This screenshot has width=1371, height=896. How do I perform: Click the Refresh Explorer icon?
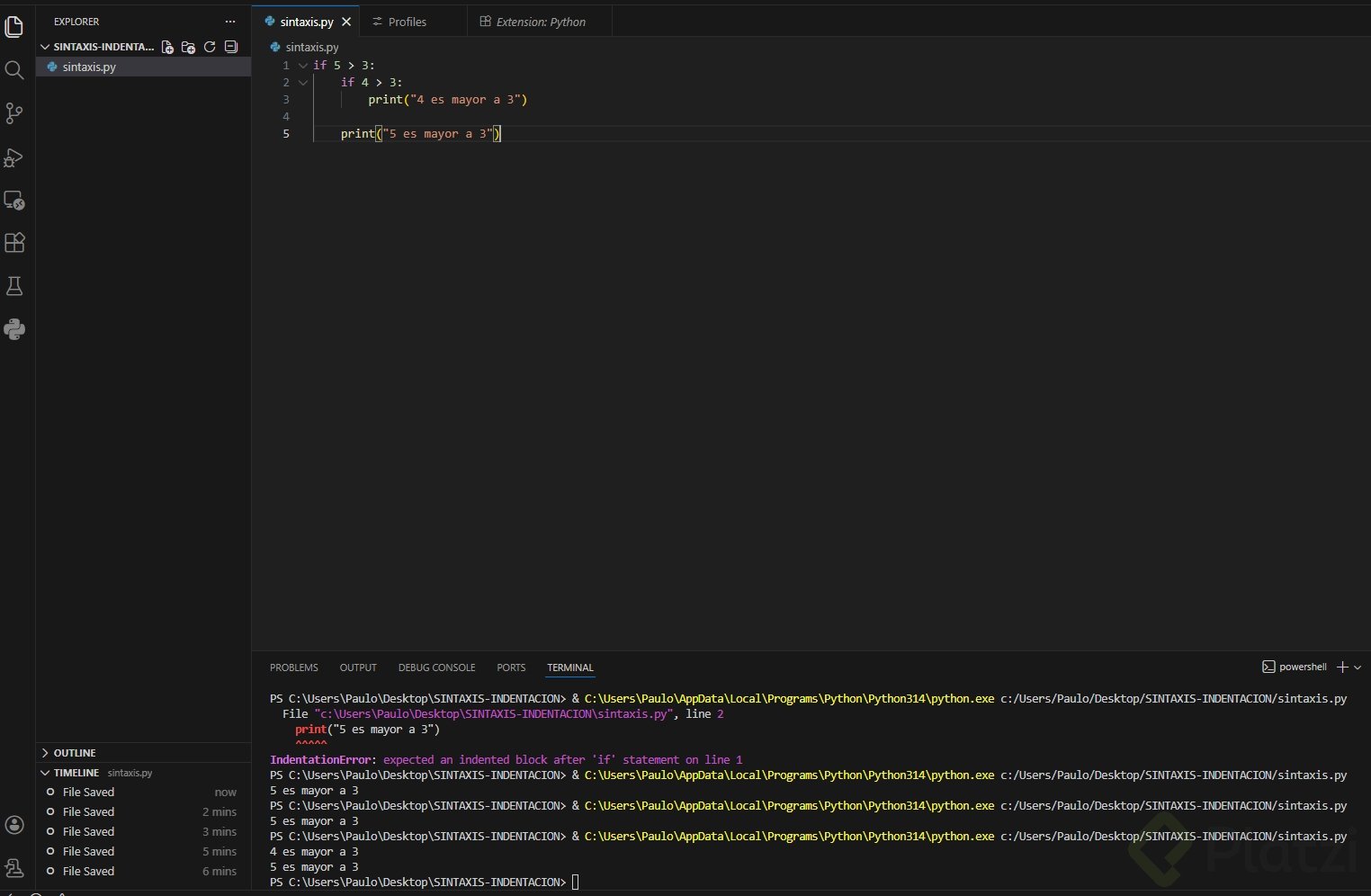pyautogui.click(x=210, y=47)
